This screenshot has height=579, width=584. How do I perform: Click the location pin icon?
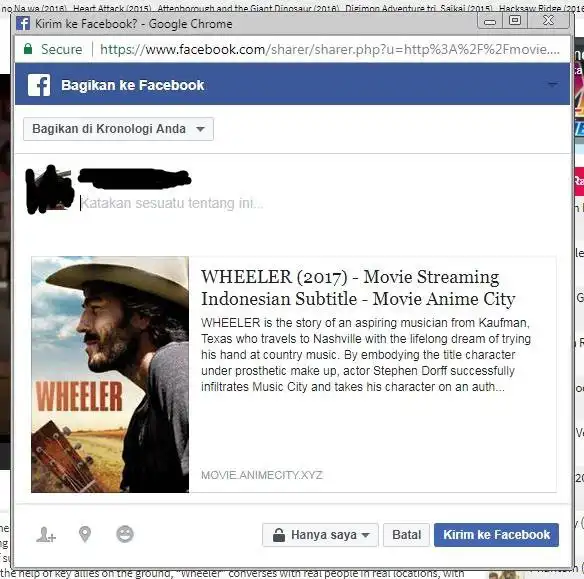[85, 535]
